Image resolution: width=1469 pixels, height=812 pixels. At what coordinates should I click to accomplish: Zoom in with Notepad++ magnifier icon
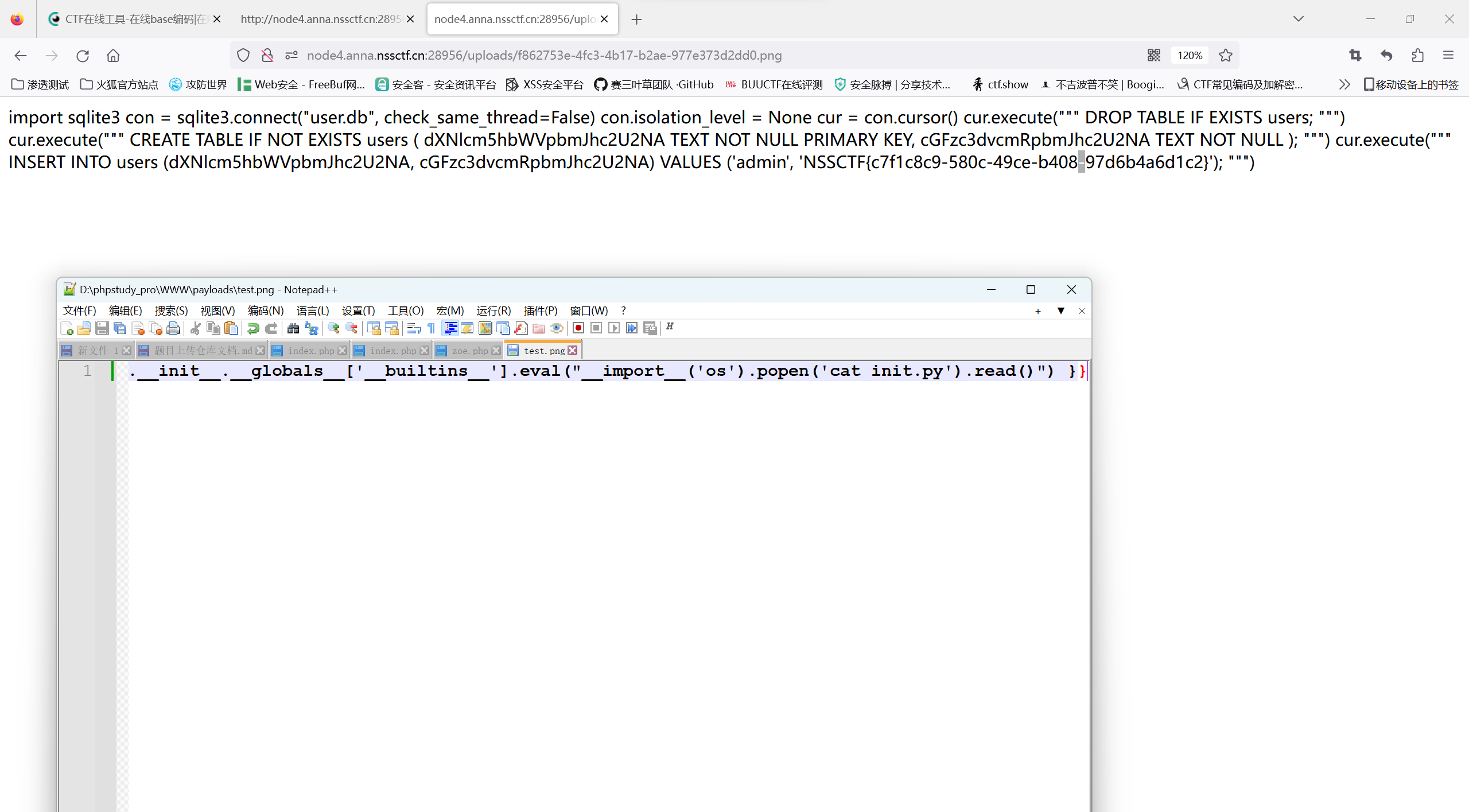pyautogui.click(x=333, y=328)
